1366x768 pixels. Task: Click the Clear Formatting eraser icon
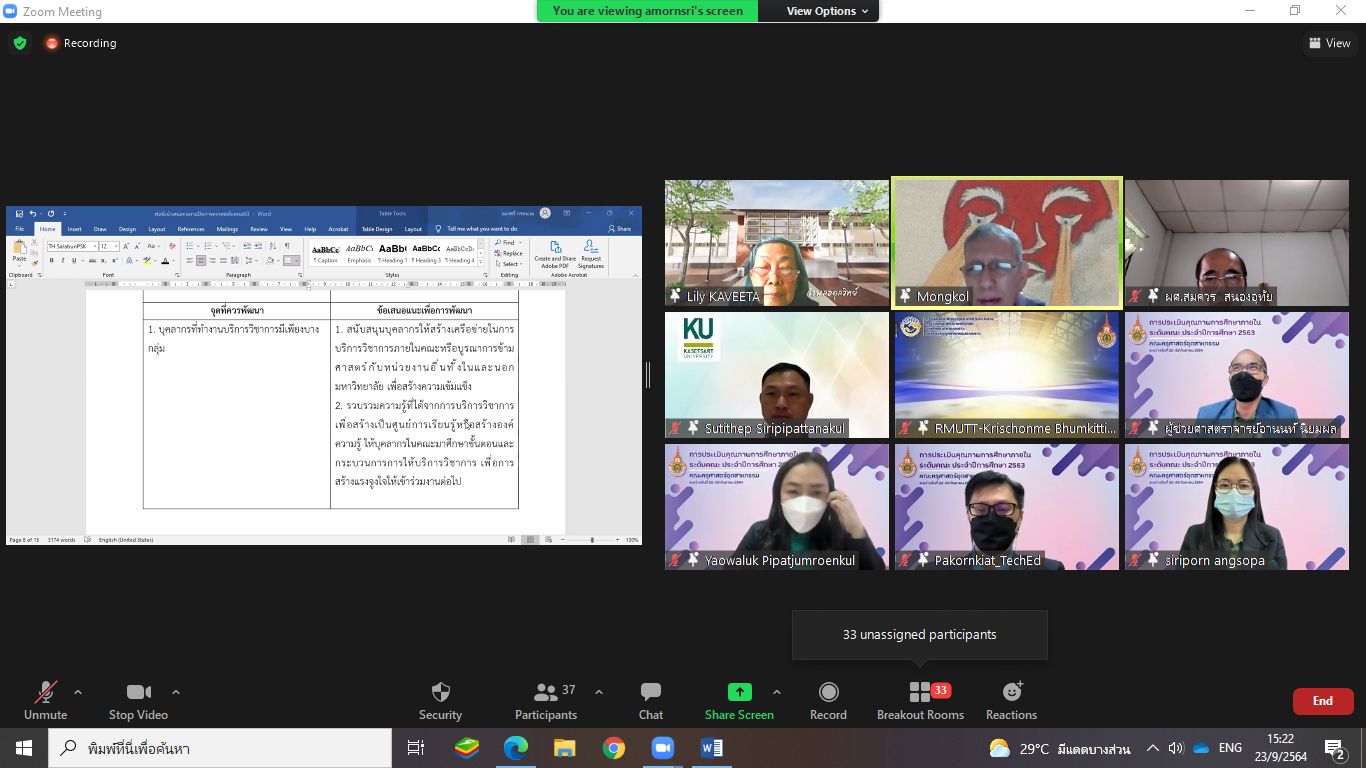[x=172, y=246]
